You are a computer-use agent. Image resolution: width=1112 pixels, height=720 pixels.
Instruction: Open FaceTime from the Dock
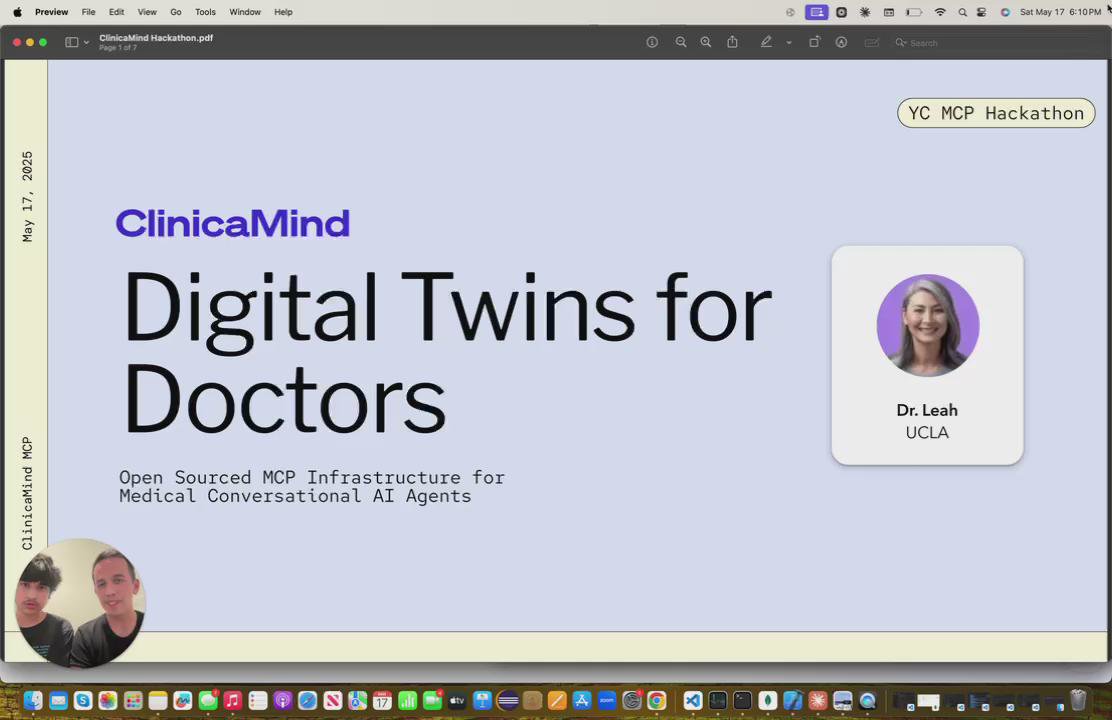(x=432, y=701)
